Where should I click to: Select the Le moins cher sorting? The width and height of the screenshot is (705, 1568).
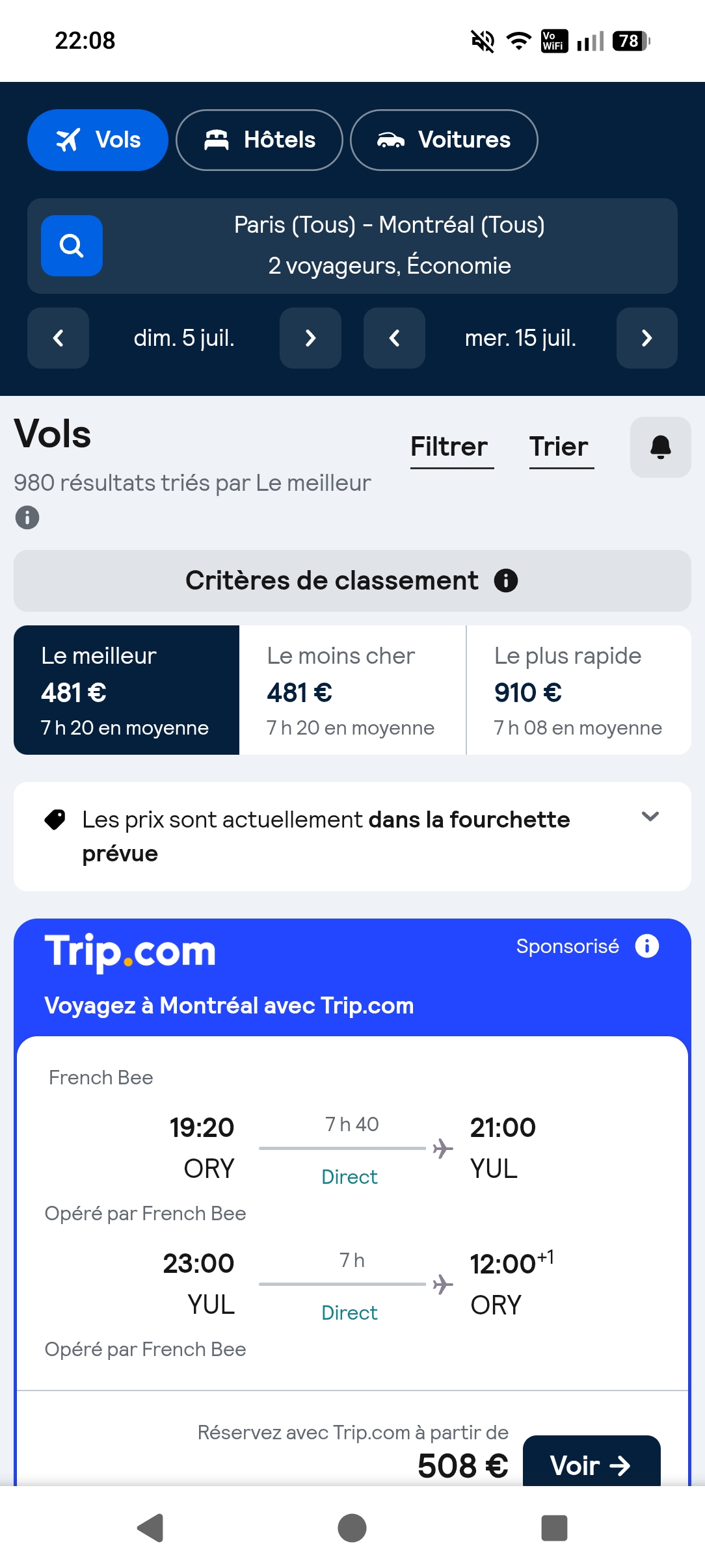(352, 690)
